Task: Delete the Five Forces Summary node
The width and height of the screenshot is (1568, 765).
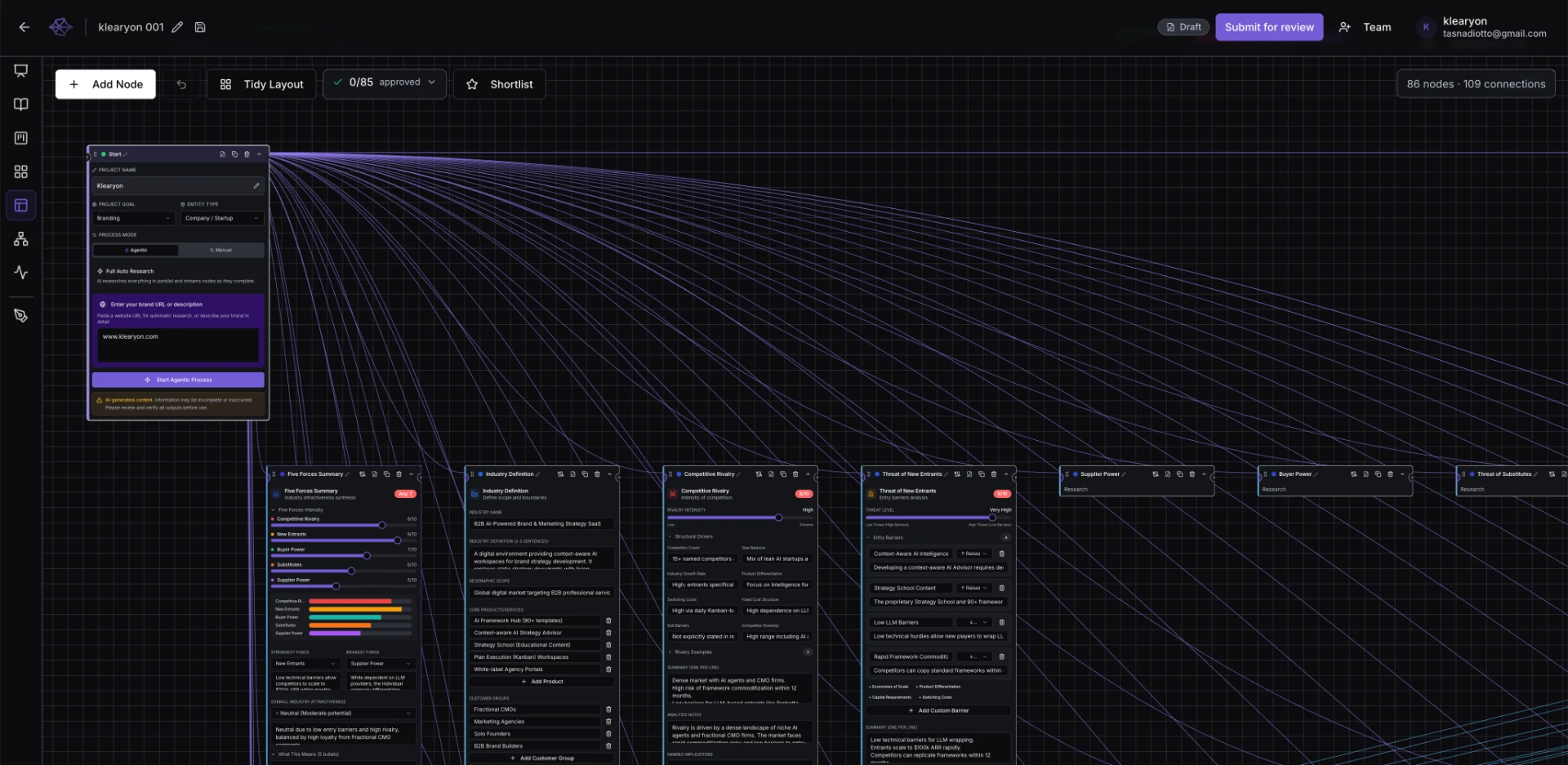Action: [x=399, y=474]
